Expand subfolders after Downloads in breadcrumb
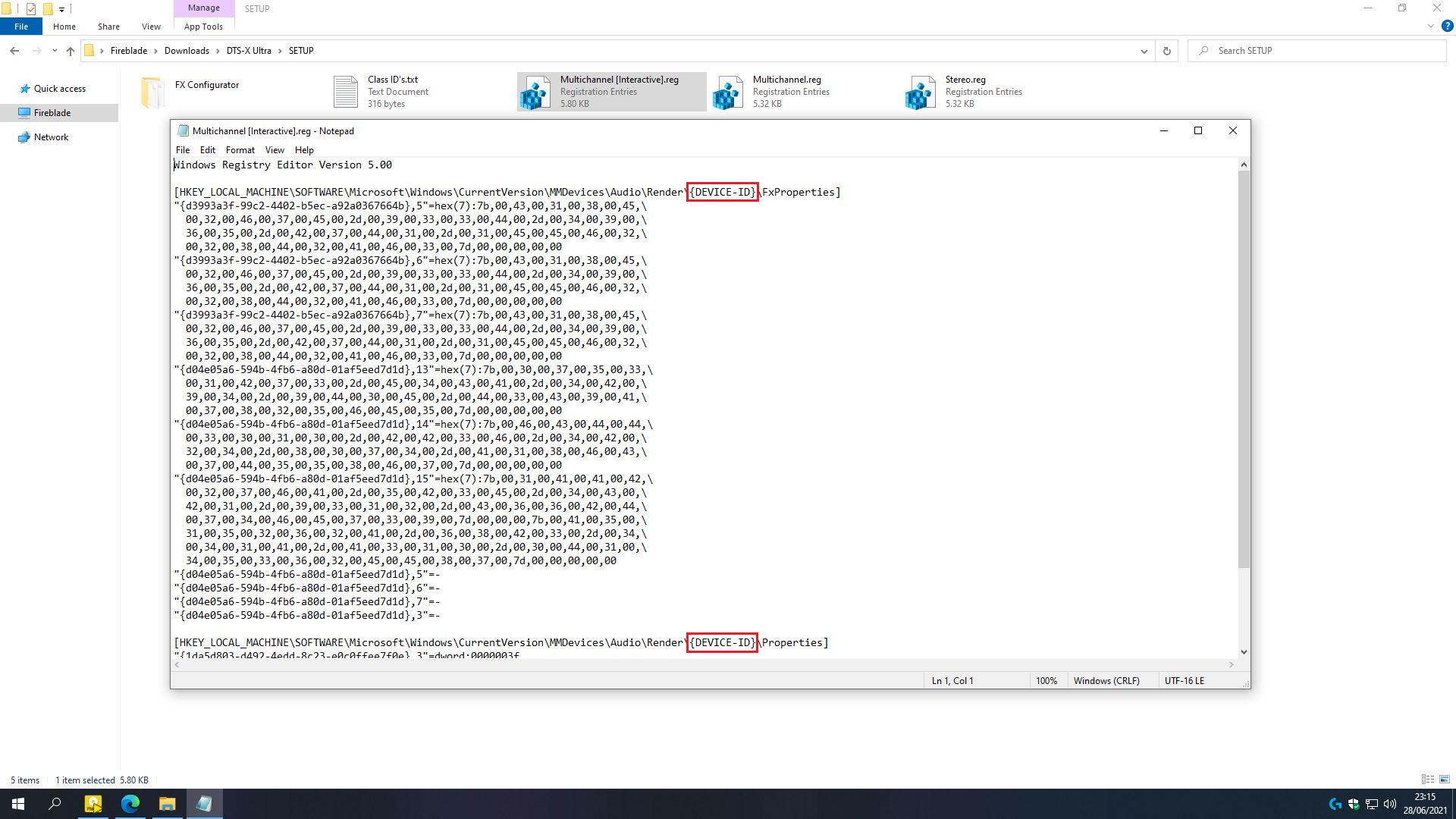Image resolution: width=1456 pixels, height=819 pixels. tap(218, 51)
